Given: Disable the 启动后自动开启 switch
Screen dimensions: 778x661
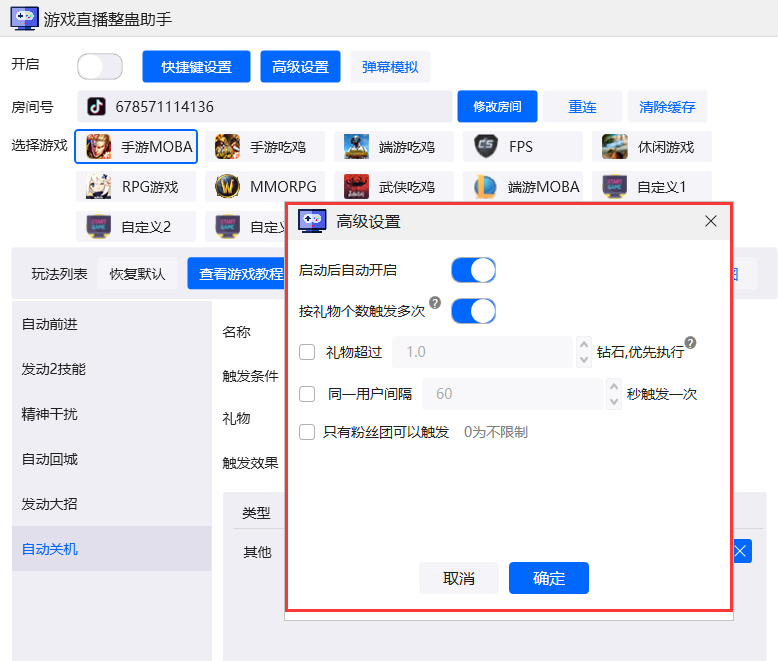Looking at the screenshot, I should click(473, 270).
